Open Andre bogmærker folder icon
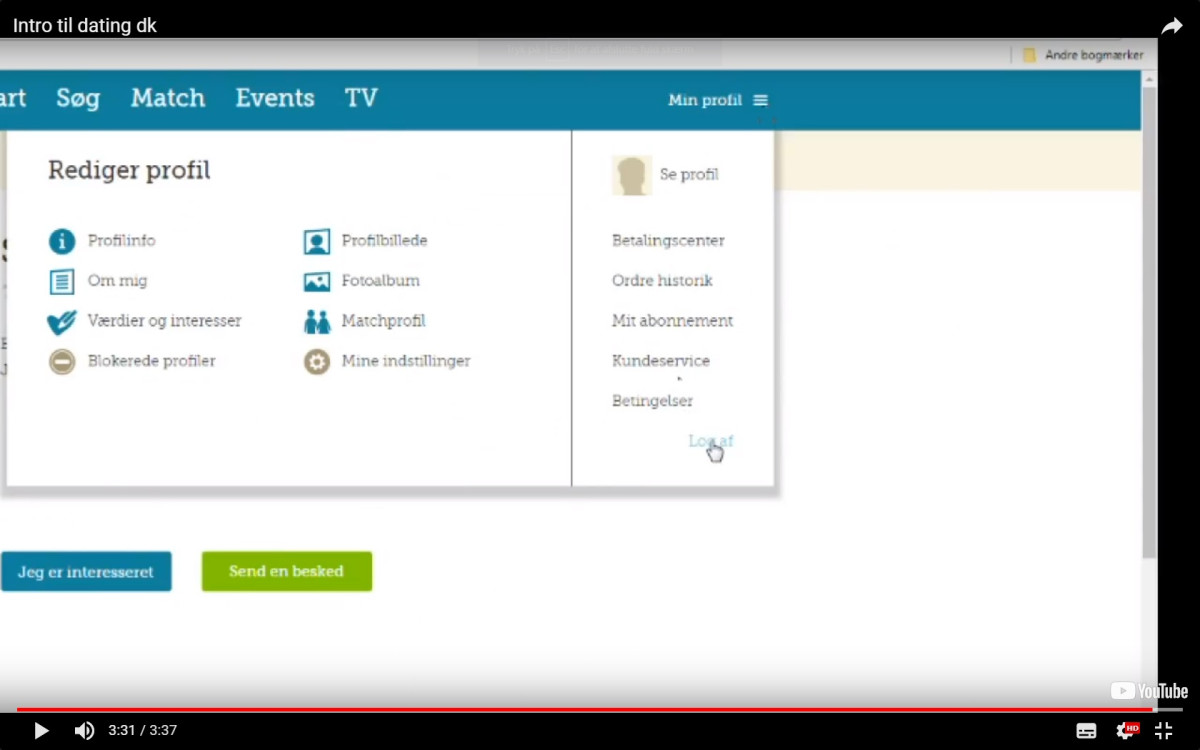Image resolution: width=1200 pixels, height=750 pixels. tap(1029, 55)
